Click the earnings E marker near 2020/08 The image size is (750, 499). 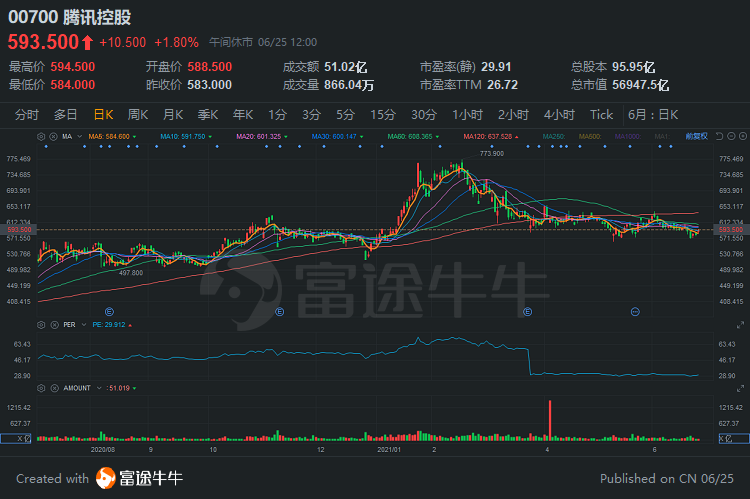pyautogui.click(x=109, y=312)
